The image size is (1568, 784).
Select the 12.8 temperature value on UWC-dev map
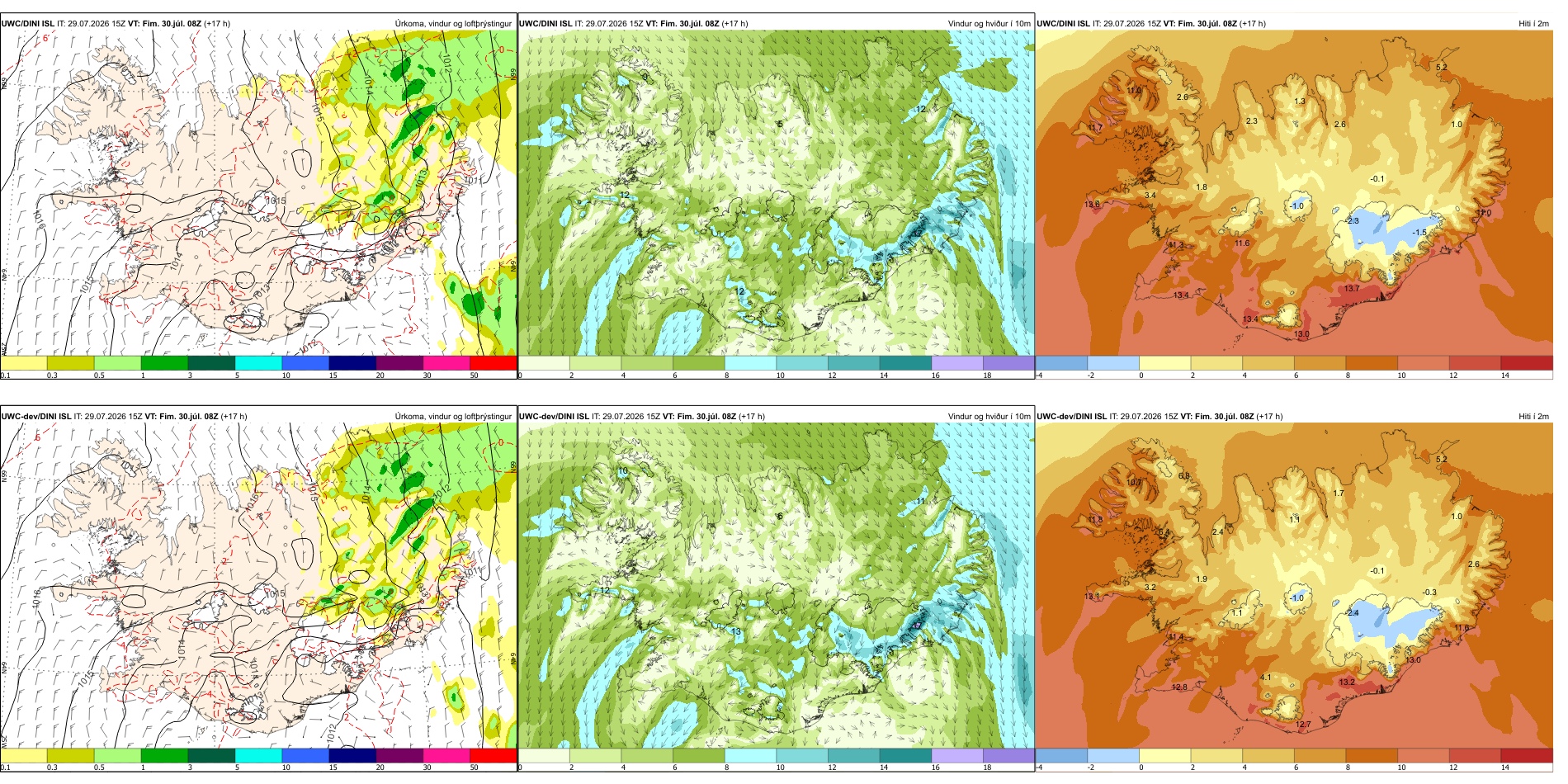tap(1180, 687)
